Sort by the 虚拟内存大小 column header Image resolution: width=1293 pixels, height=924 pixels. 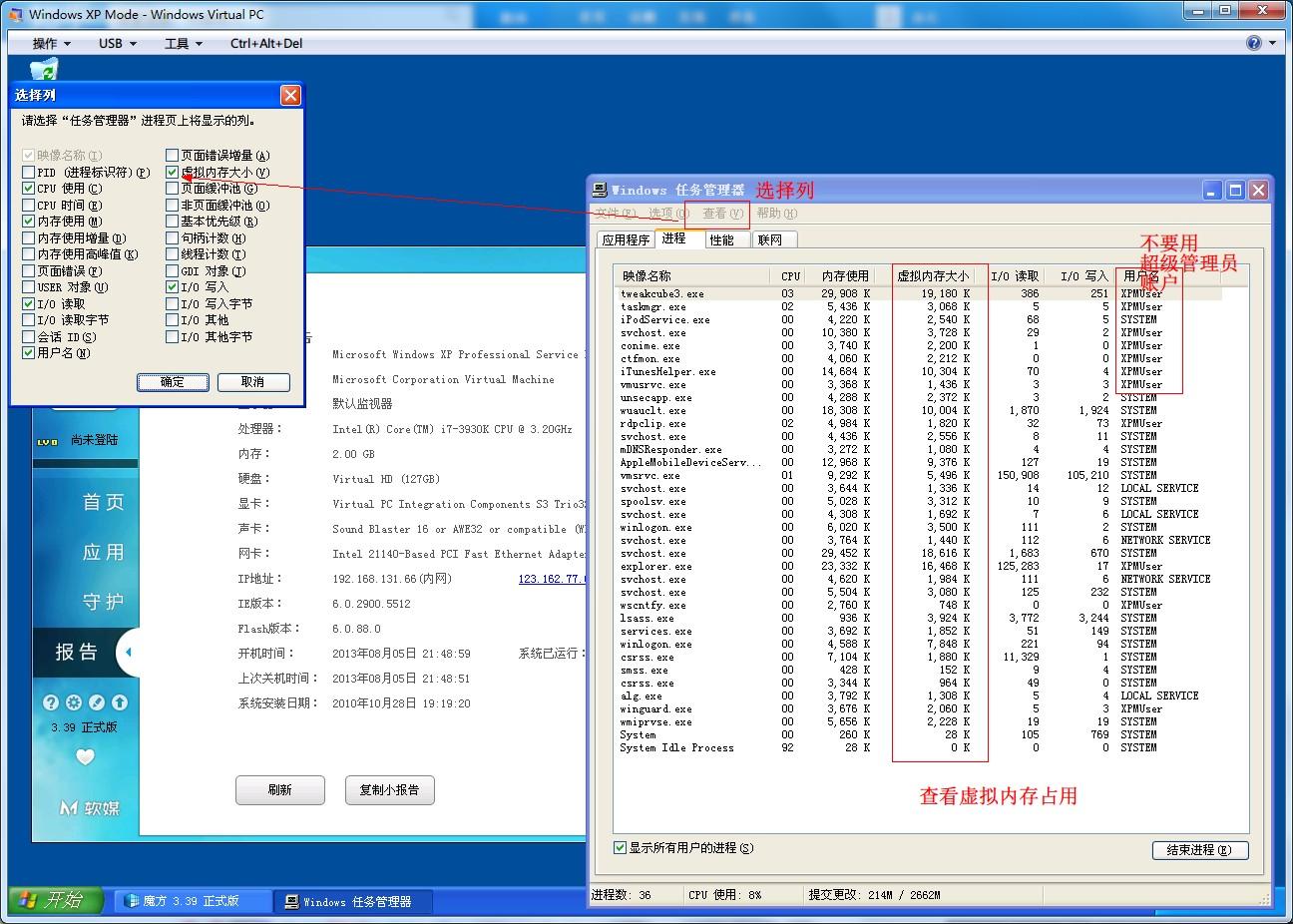click(932, 275)
